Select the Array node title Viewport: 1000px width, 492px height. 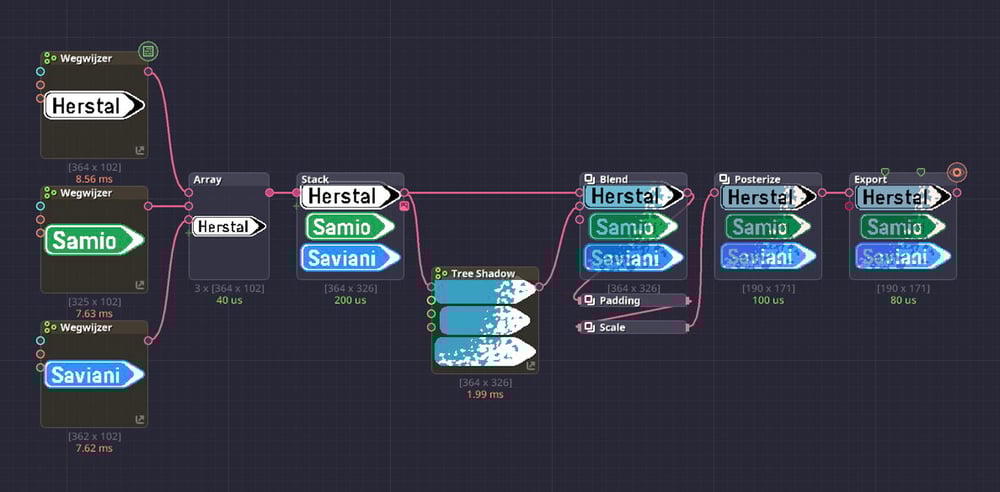click(207, 179)
